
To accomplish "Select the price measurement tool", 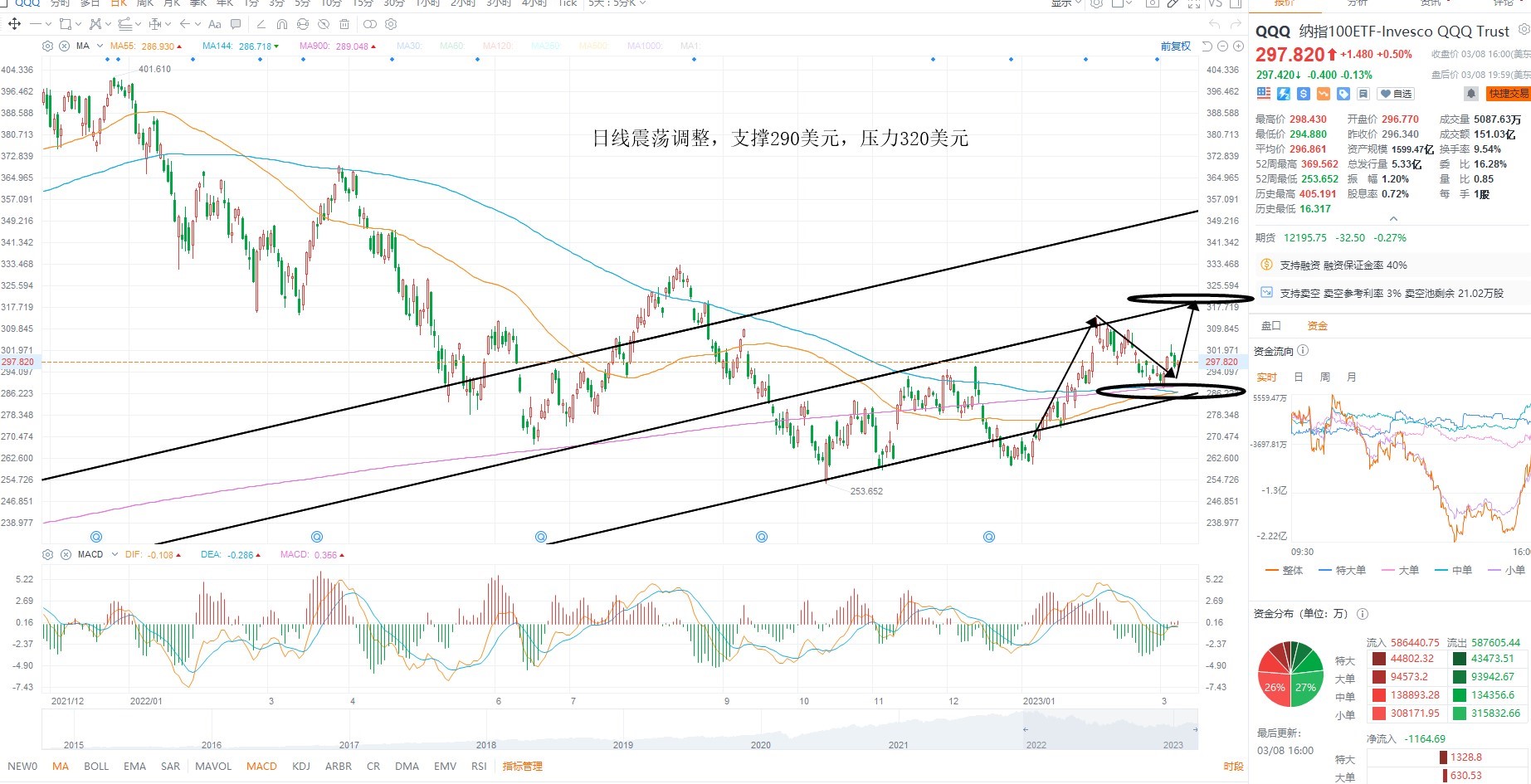I will point(155,24).
